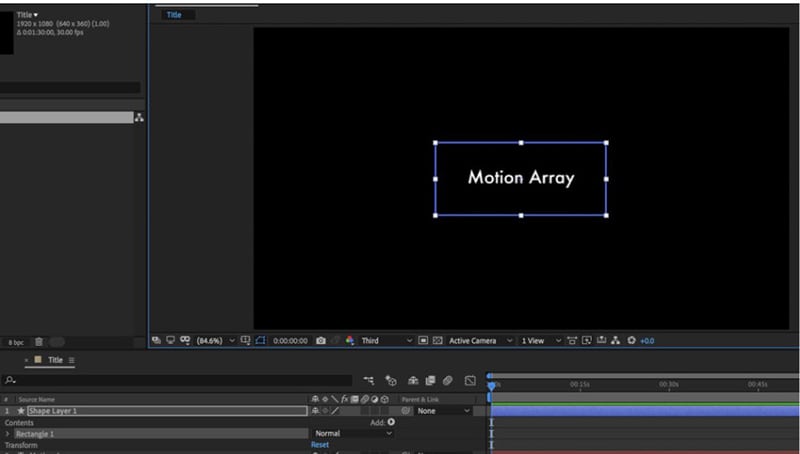Close the Title timeline tab
The width and height of the screenshot is (800, 454).
(27, 360)
